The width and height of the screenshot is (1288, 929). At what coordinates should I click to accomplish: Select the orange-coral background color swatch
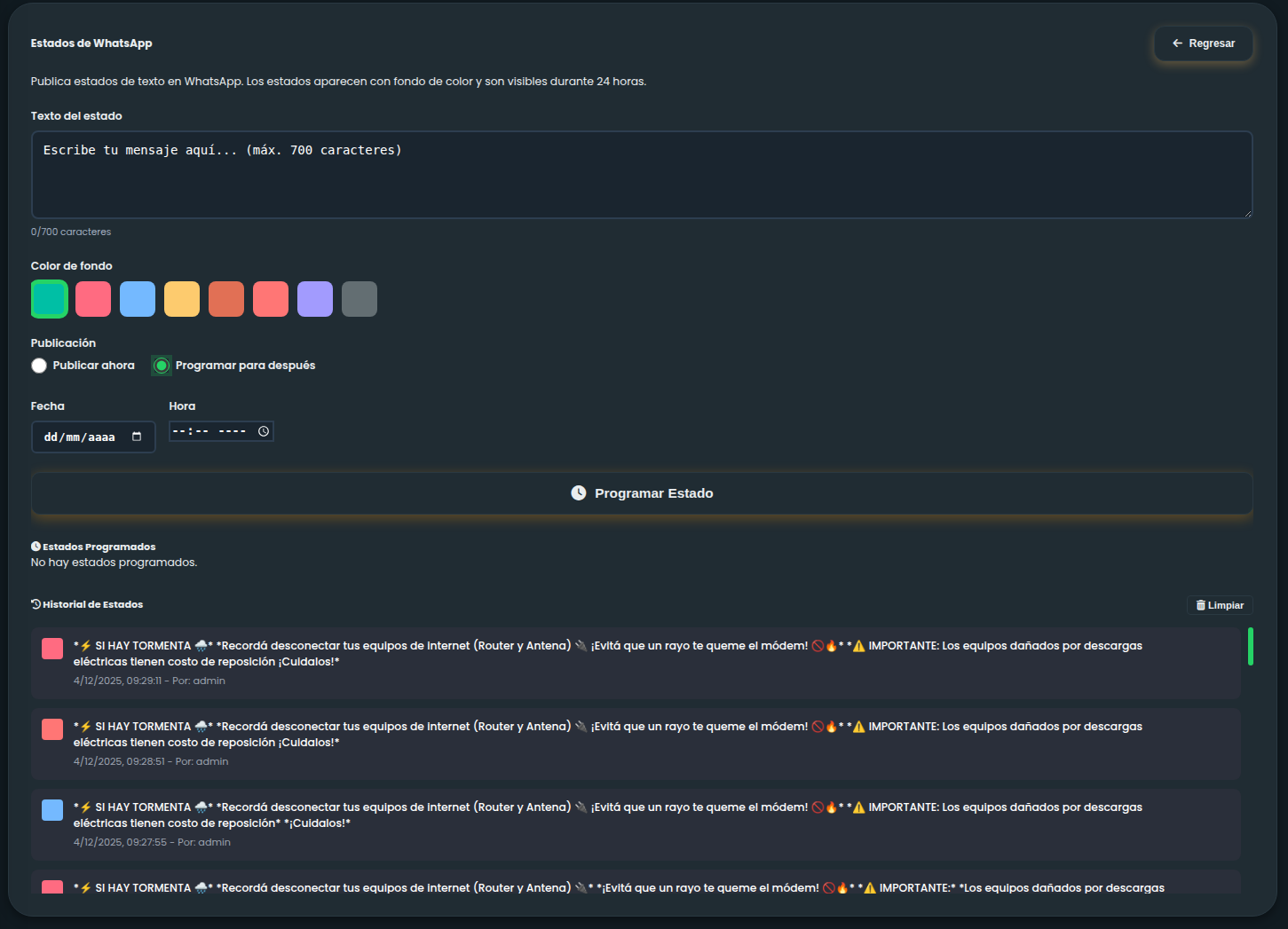tap(226, 299)
